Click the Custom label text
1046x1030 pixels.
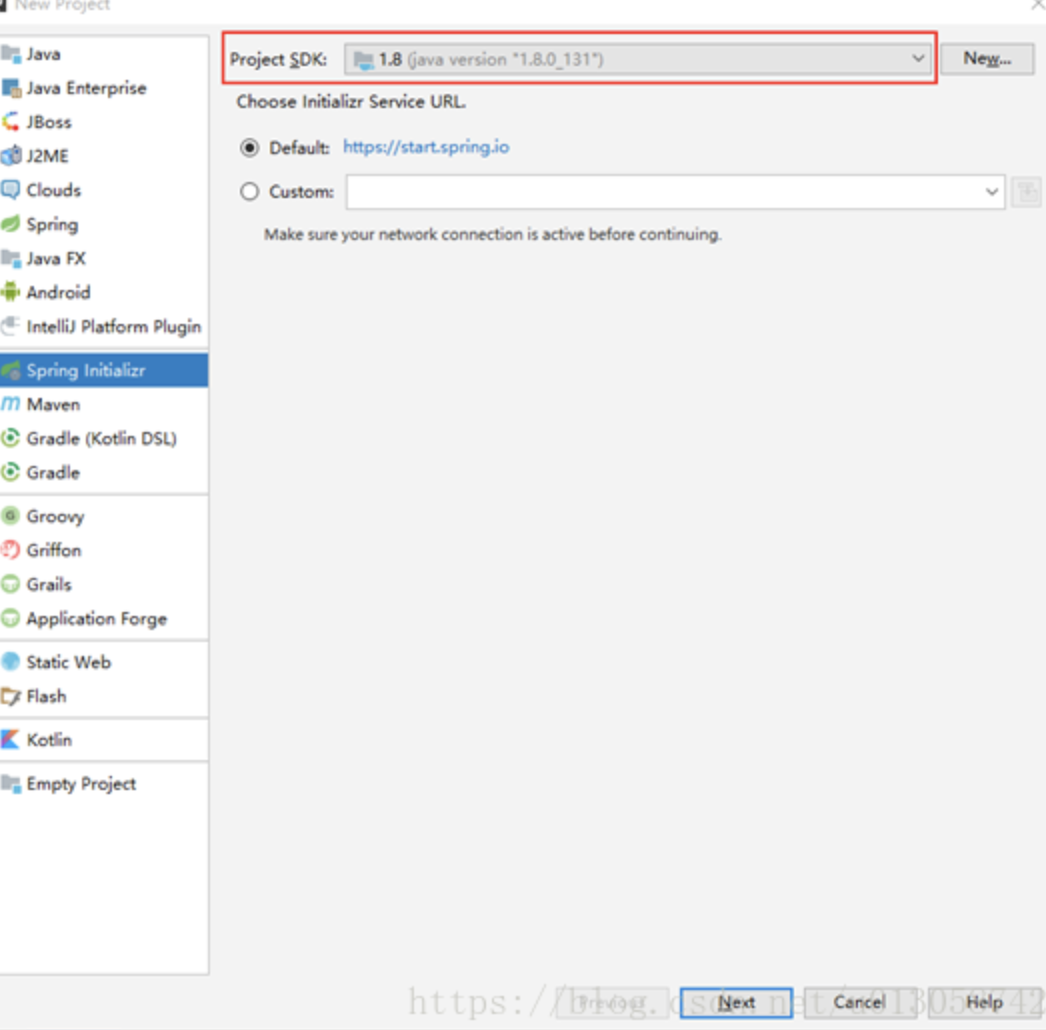302,192
